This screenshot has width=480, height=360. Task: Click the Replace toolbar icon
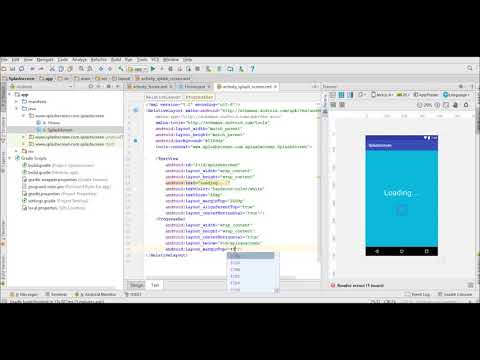point(90,69)
